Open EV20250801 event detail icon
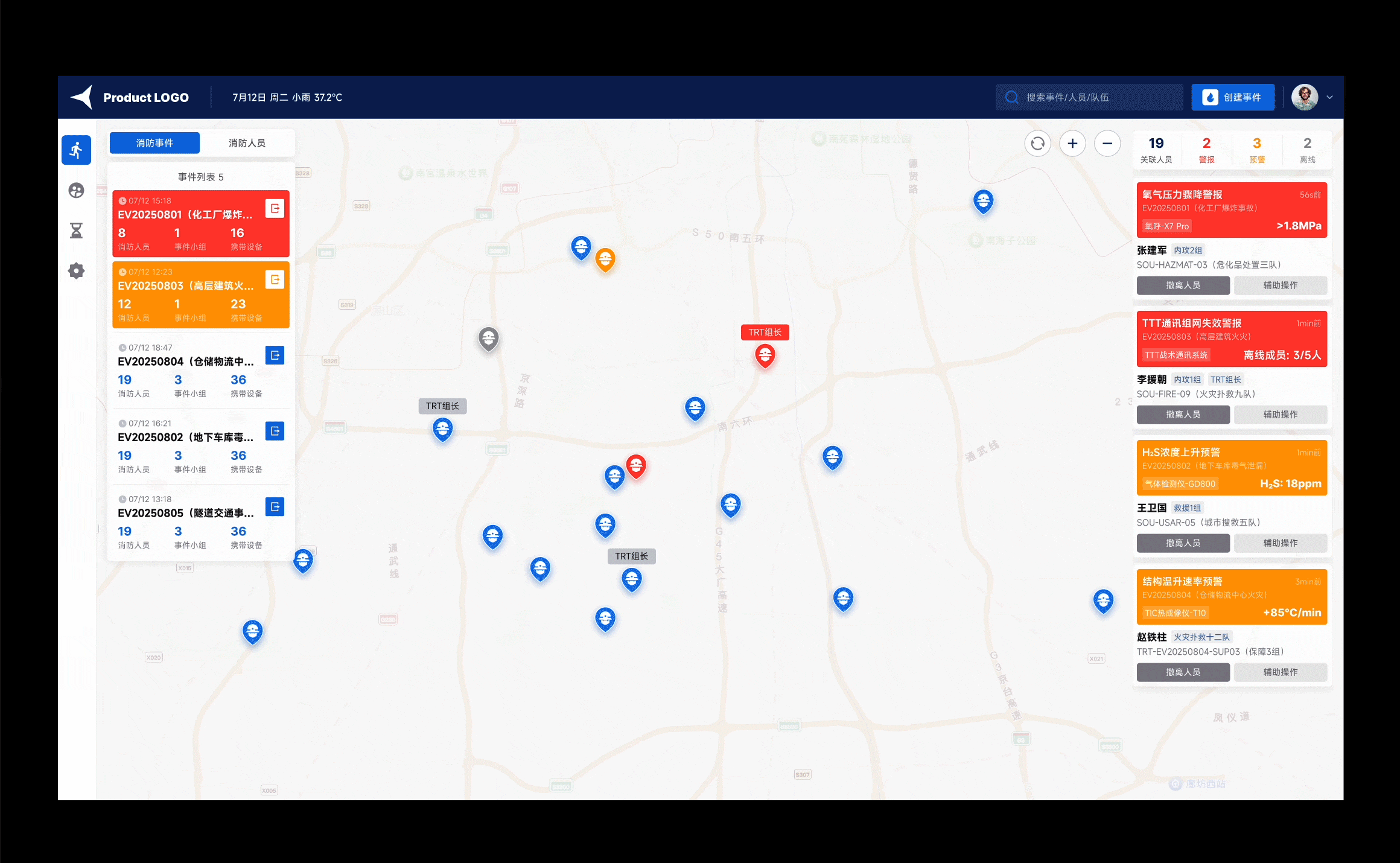This screenshot has width=1400, height=863. point(275,209)
